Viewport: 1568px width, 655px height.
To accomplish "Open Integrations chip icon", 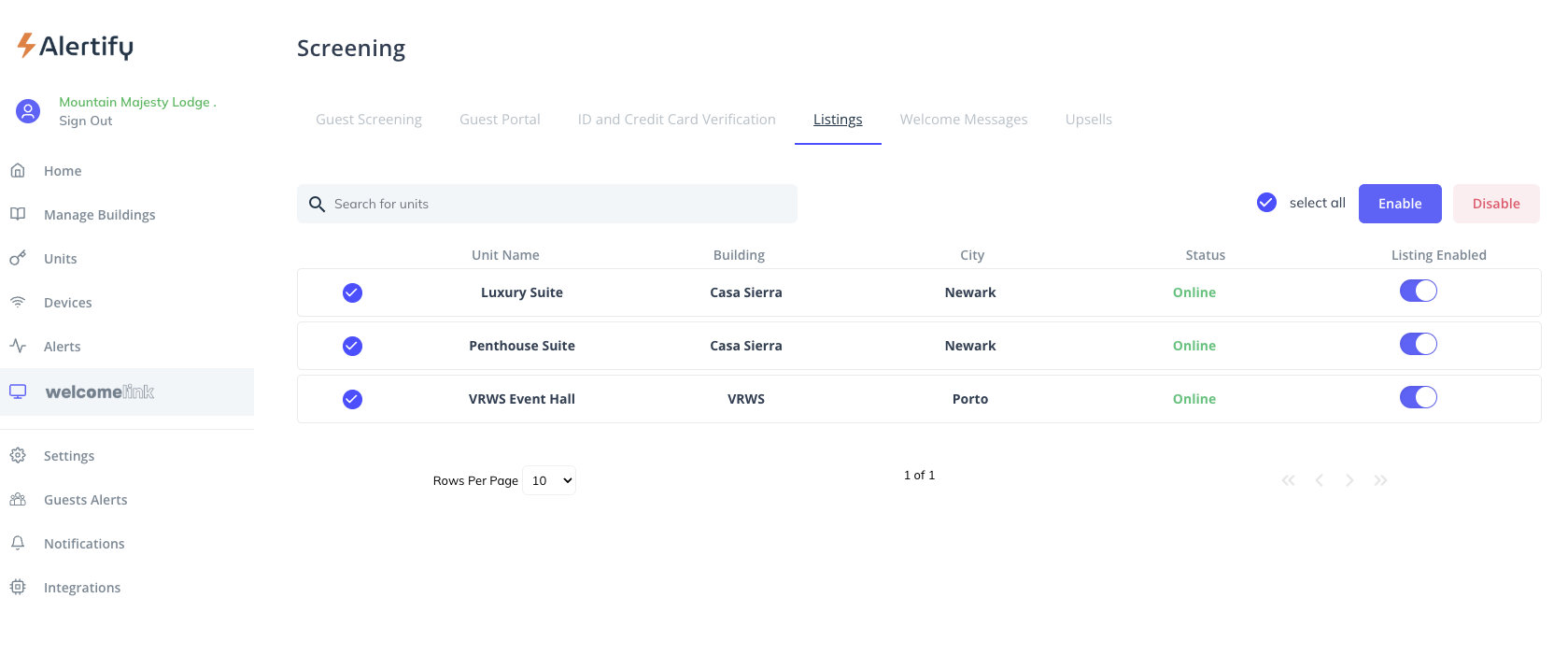I will point(18,587).
